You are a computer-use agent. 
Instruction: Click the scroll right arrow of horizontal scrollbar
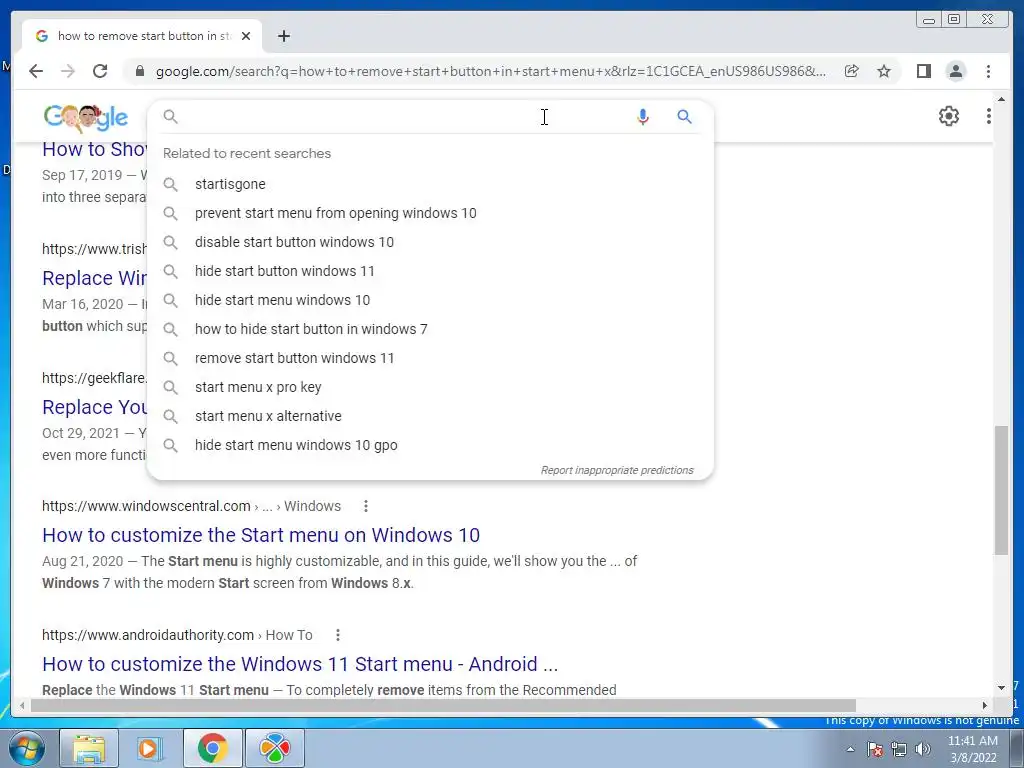985,705
